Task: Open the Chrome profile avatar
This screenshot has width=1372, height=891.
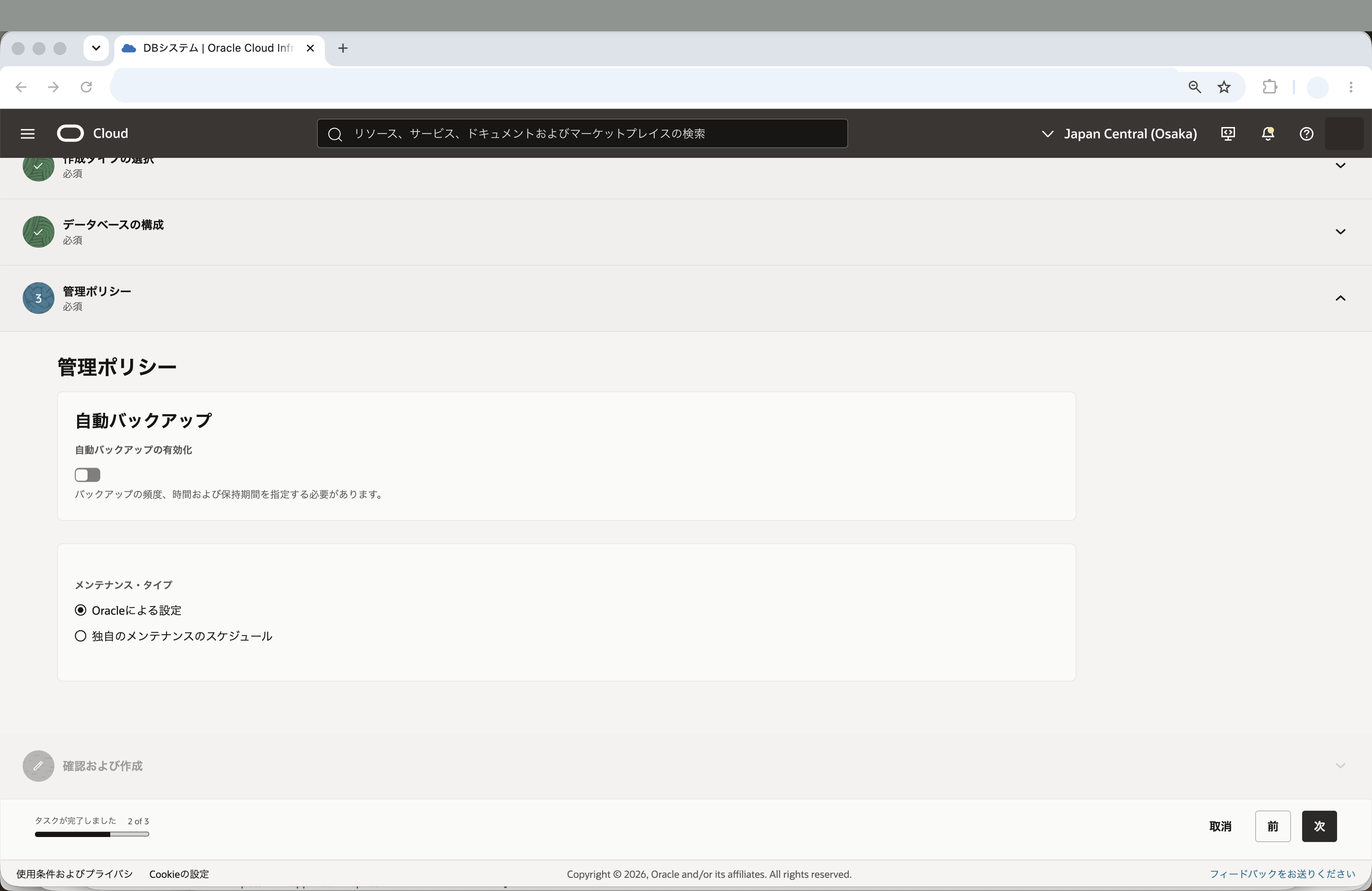Action: (x=1317, y=87)
